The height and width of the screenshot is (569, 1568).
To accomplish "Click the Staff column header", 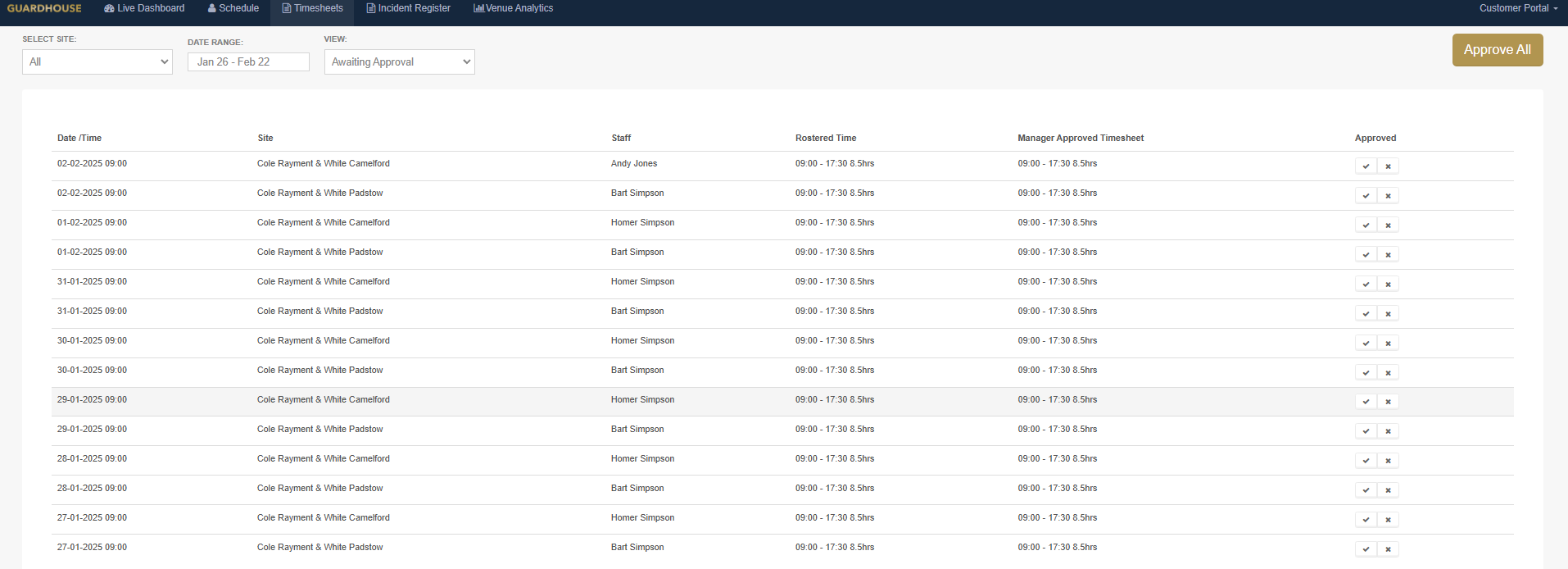I will [x=621, y=138].
